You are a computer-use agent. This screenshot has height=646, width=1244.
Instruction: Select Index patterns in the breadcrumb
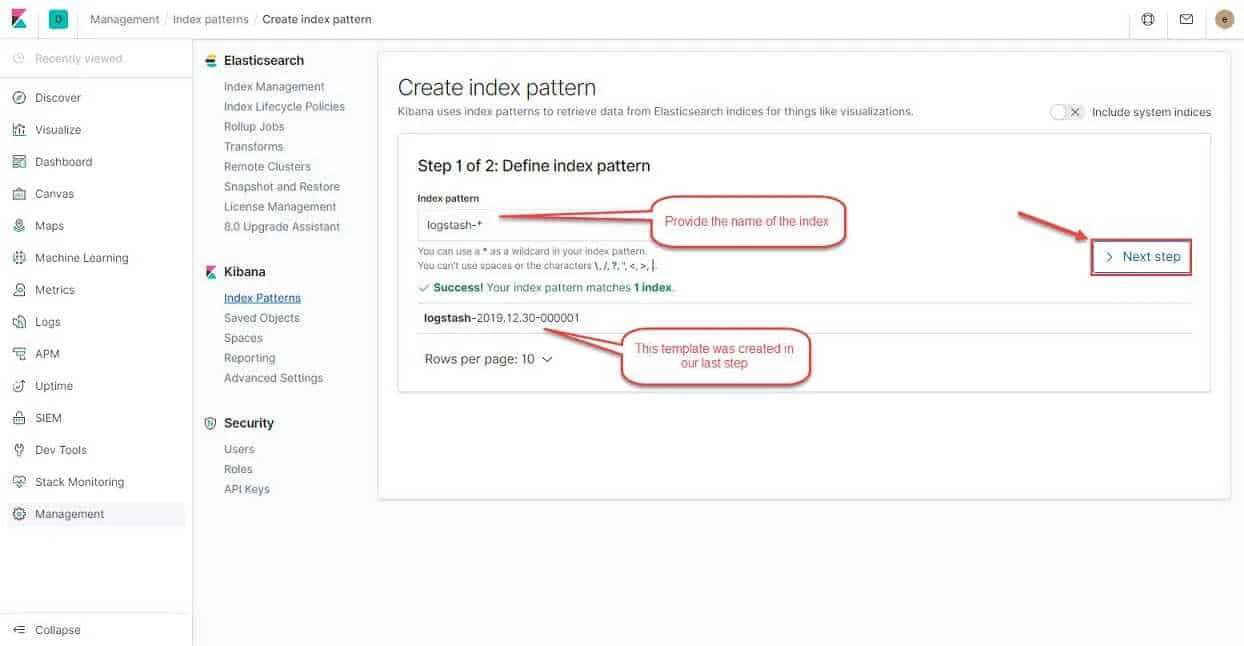210,18
